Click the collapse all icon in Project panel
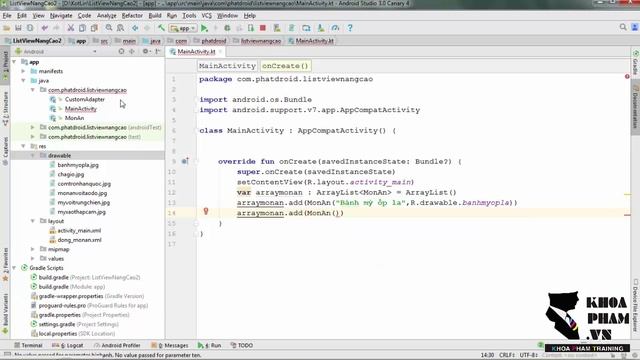640x360 pixels. 132,51
